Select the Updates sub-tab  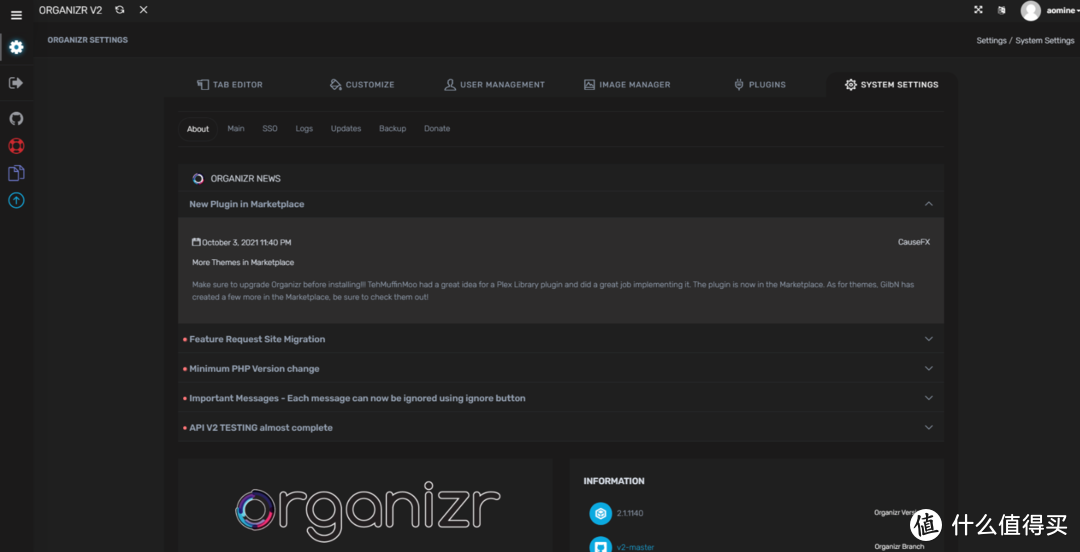tap(346, 129)
